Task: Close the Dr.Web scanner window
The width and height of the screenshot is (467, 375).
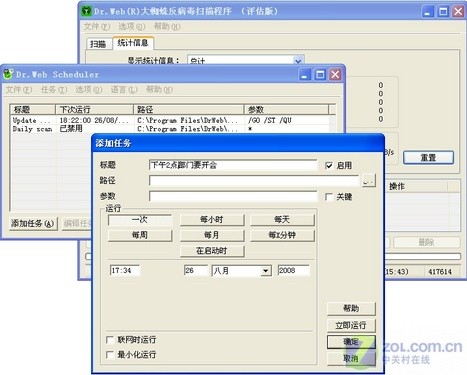Action: point(458,11)
